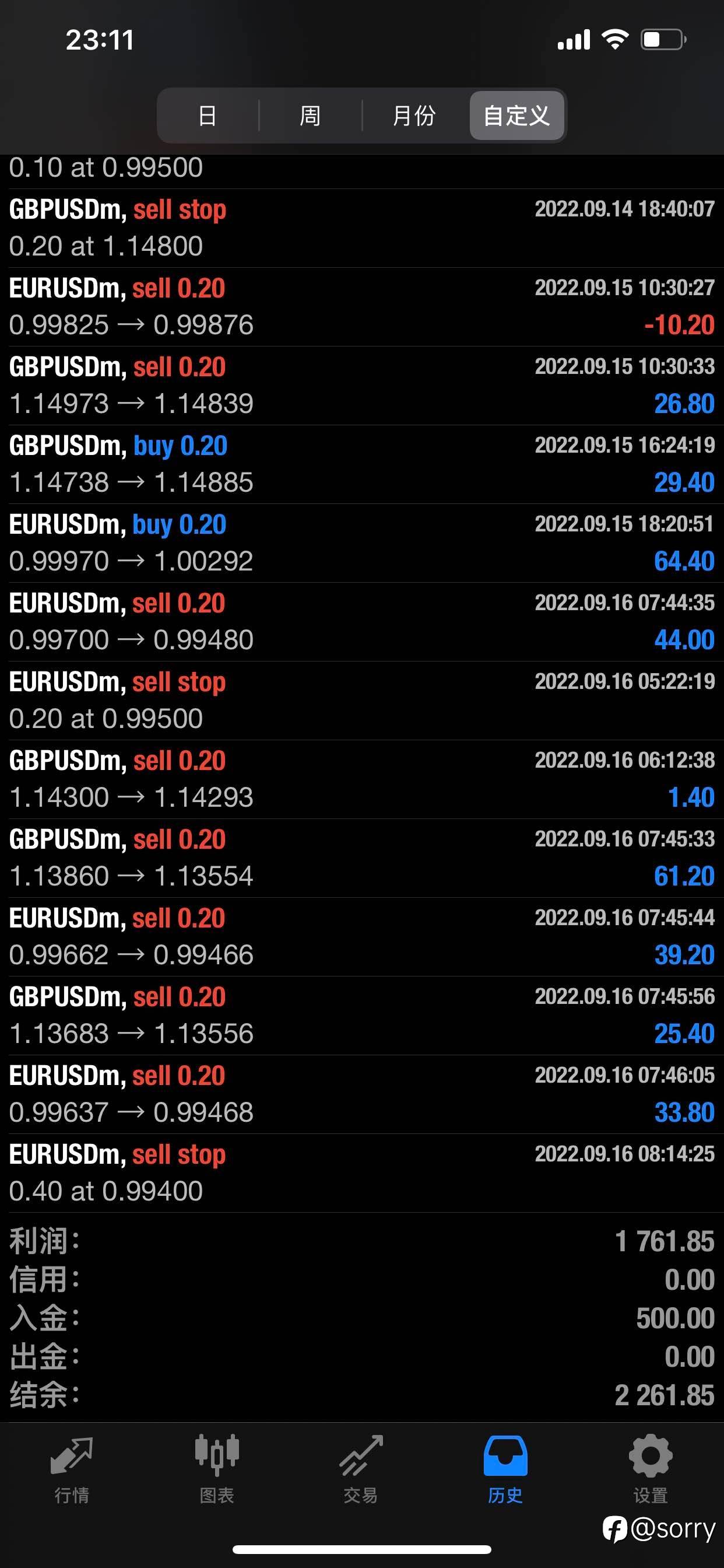Select GBPUSDm sell trade with 61.20 profit

362,858
